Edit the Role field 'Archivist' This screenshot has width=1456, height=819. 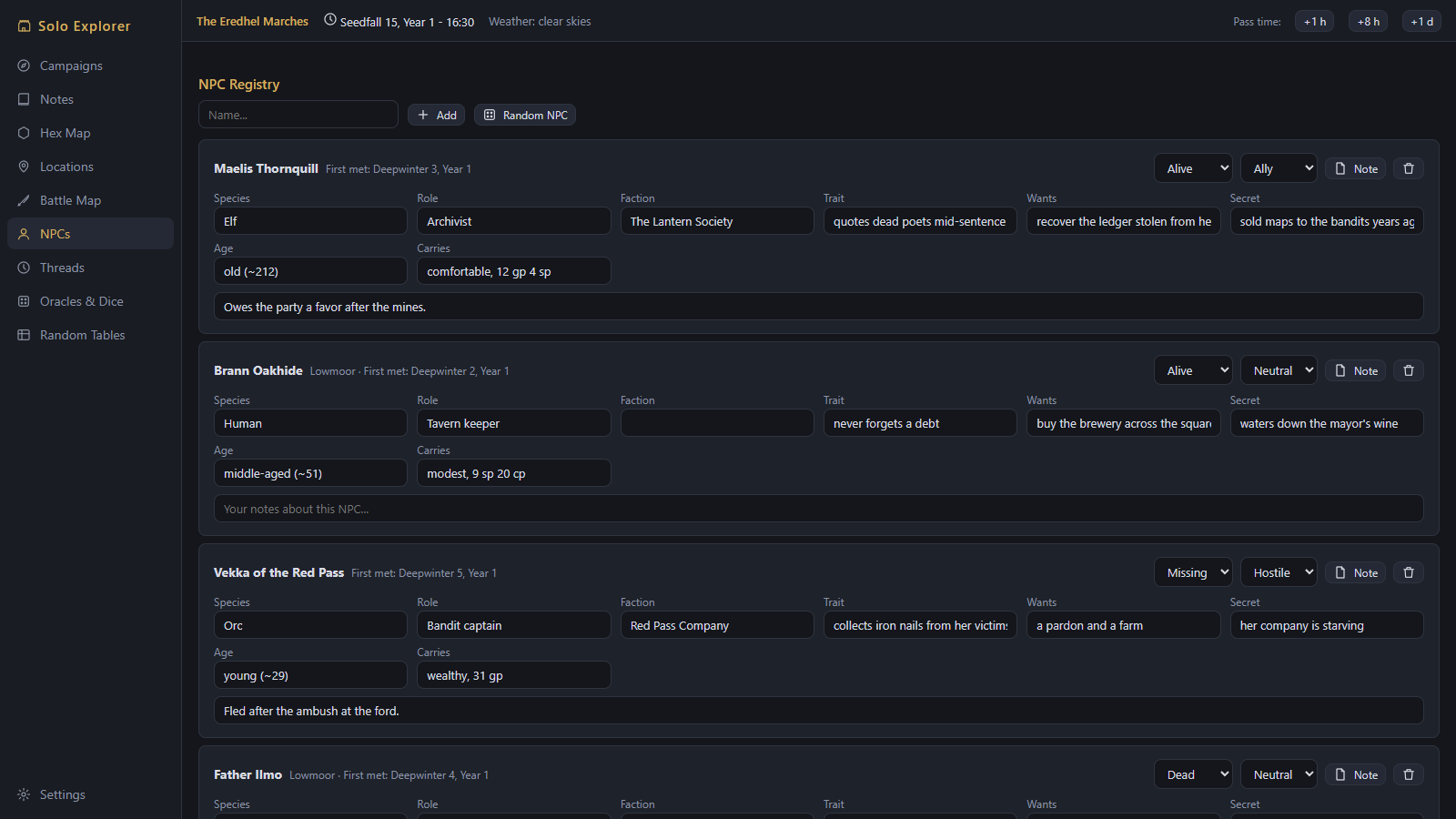514,221
